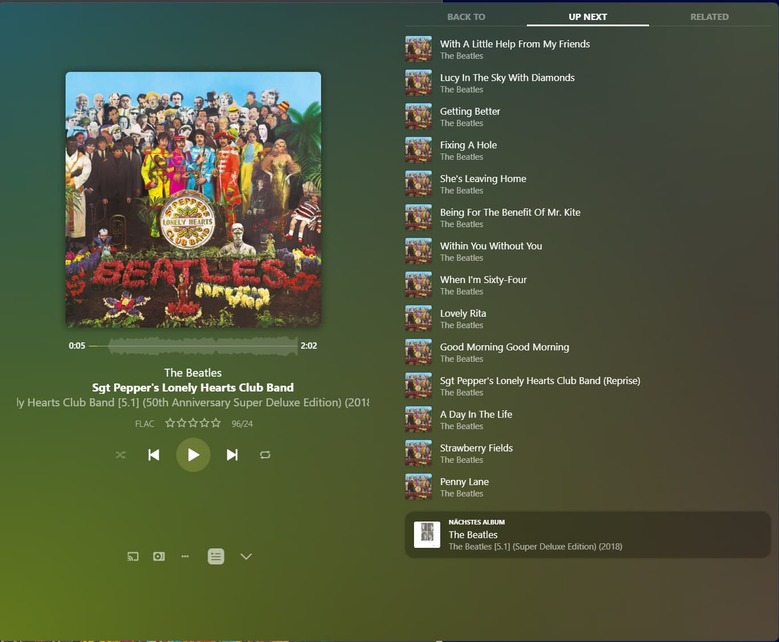Open the audio output device icon
Viewport: 779px width, 642px height.
coord(159,557)
